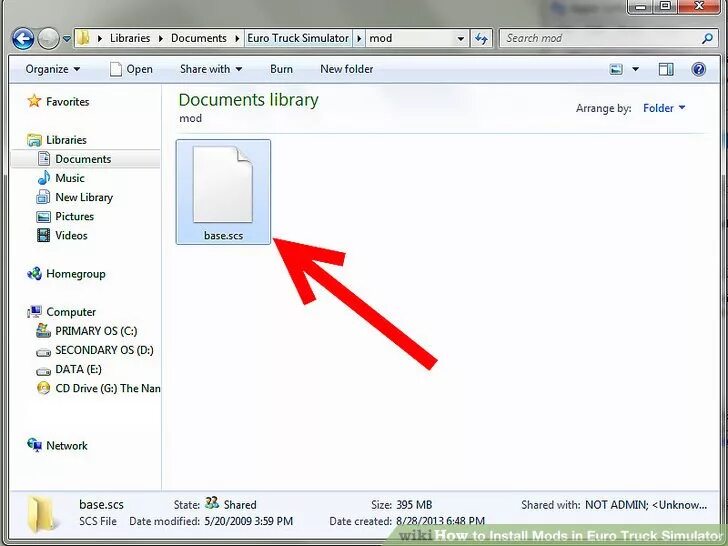Open the Pictures library
This screenshot has height=546, width=728.
click(x=74, y=216)
